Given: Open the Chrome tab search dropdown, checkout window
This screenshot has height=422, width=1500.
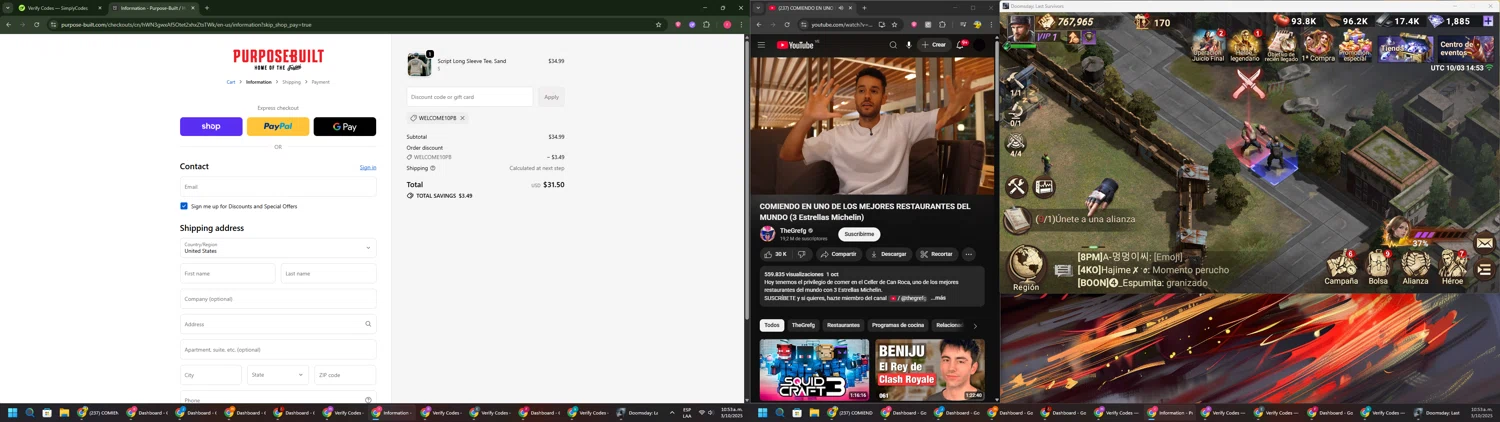Looking at the screenshot, I should coord(8,8).
